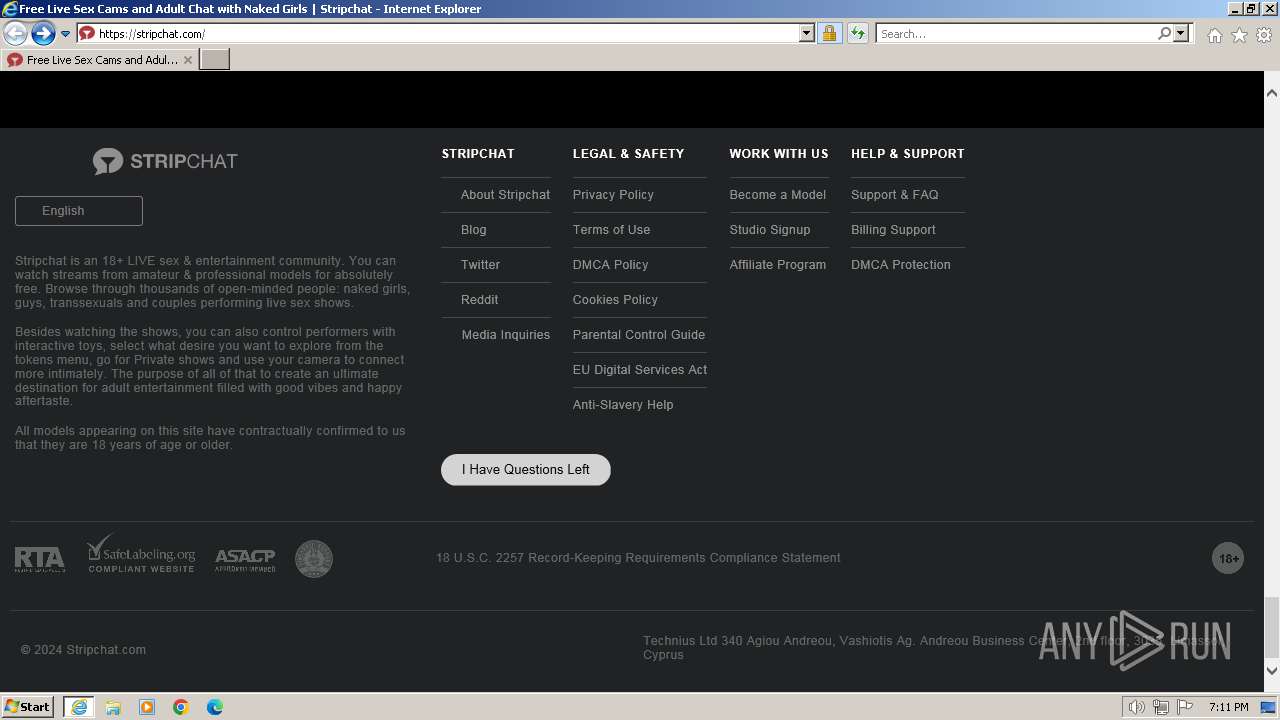Open the Blog link

[x=474, y=230]
